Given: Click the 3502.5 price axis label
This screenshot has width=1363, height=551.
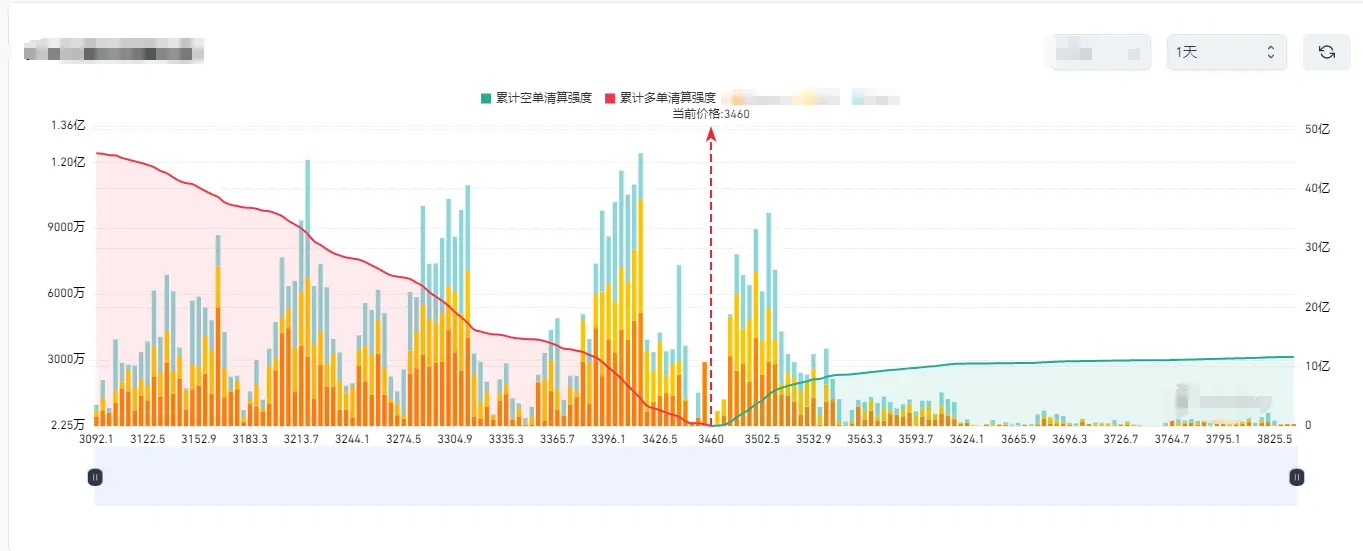Looking at the screenshot, I should click(x=762, y=439).
